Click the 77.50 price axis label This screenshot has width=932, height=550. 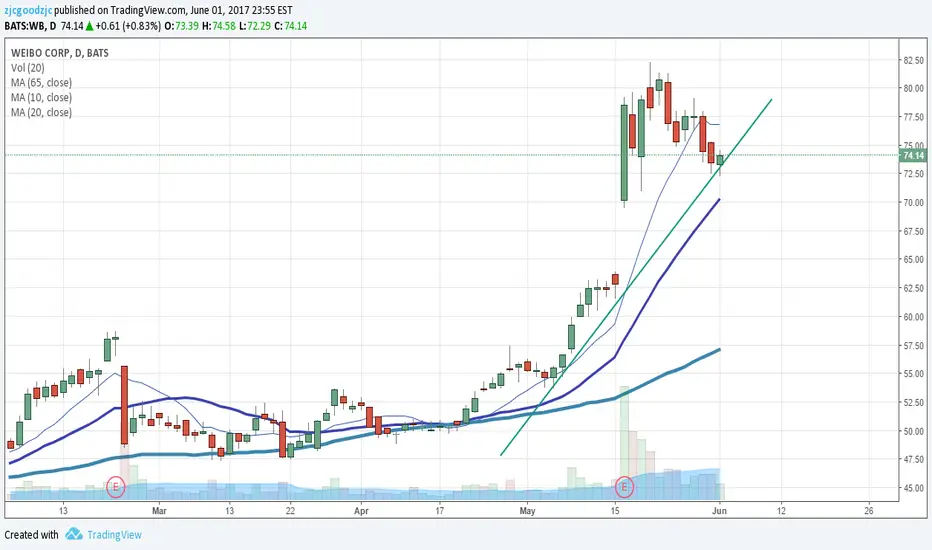[x=914, y=117]
